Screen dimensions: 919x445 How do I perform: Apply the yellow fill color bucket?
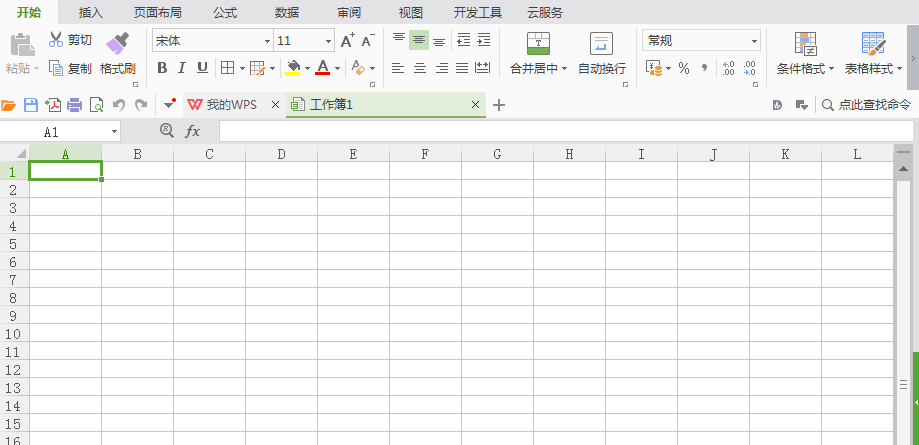293,68
